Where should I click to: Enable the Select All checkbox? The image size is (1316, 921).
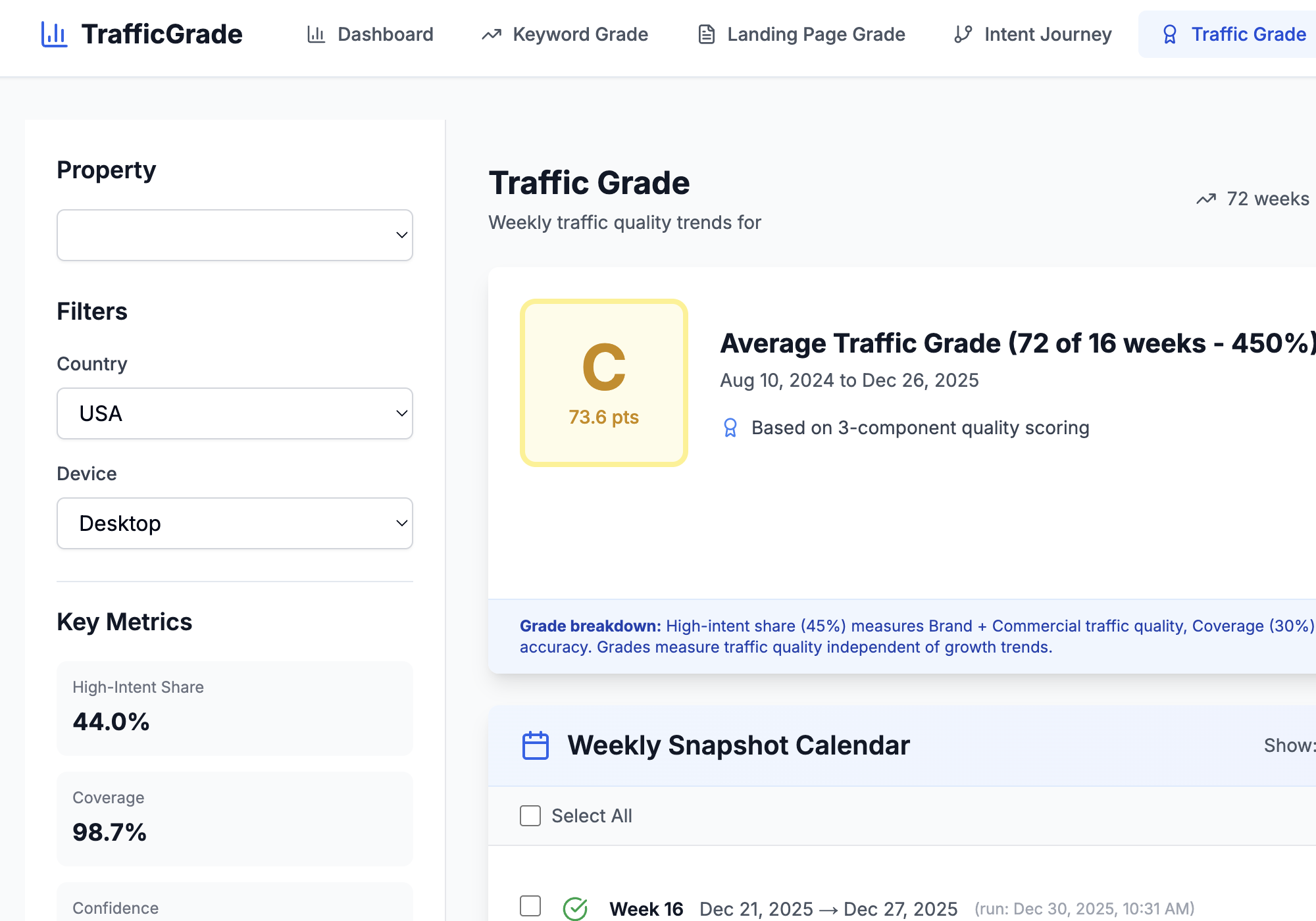click(x=529, y=816)
